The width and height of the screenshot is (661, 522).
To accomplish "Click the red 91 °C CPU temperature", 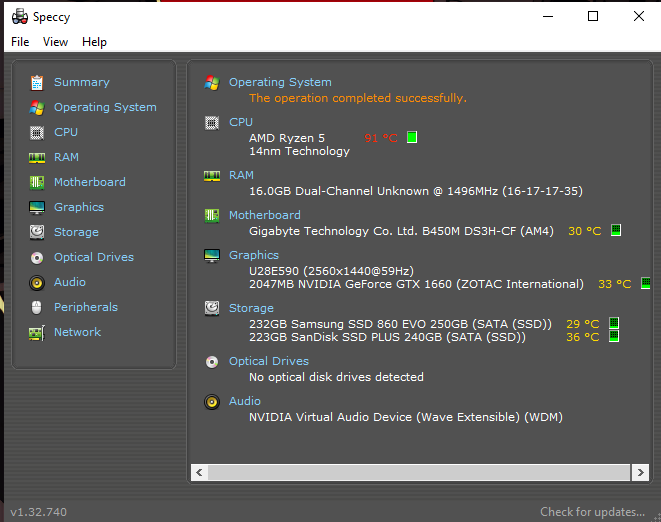I will coord(381,138).
